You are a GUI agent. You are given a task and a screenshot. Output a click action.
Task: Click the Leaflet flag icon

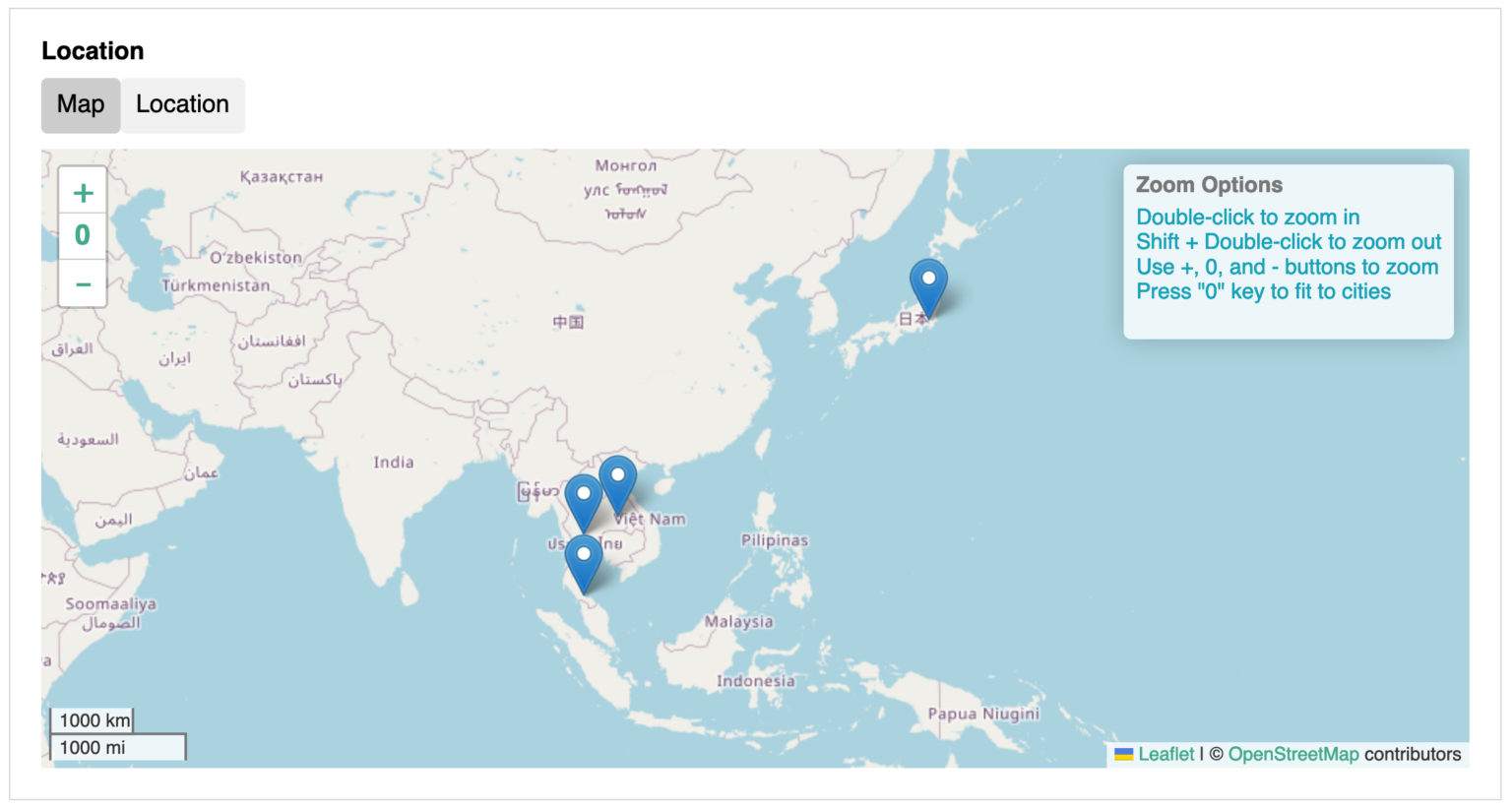pyautogui.click(x=1123, y=755)
